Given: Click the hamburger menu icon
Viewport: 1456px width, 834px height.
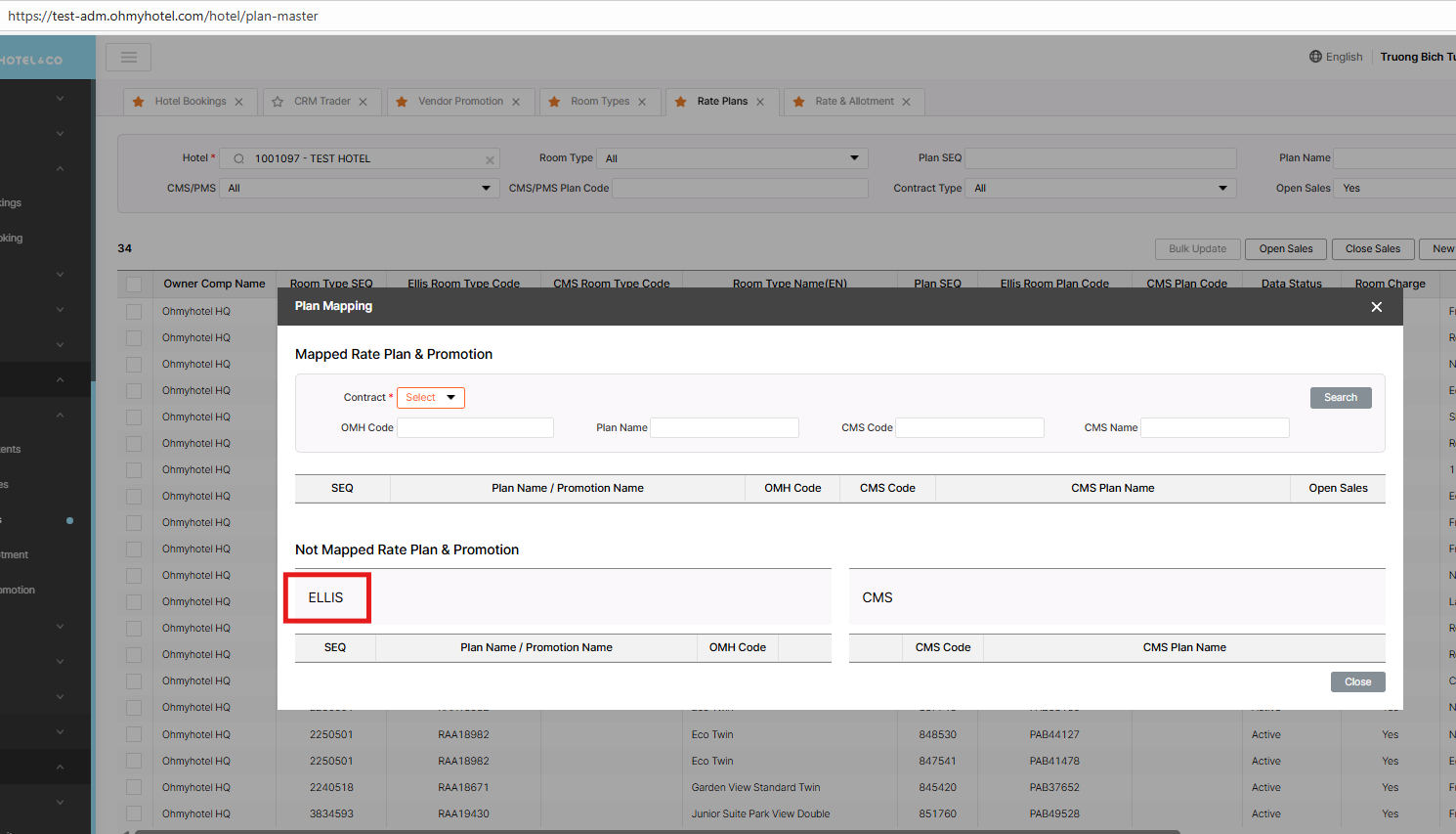Looking at the screenshot, I should point(128,58).
